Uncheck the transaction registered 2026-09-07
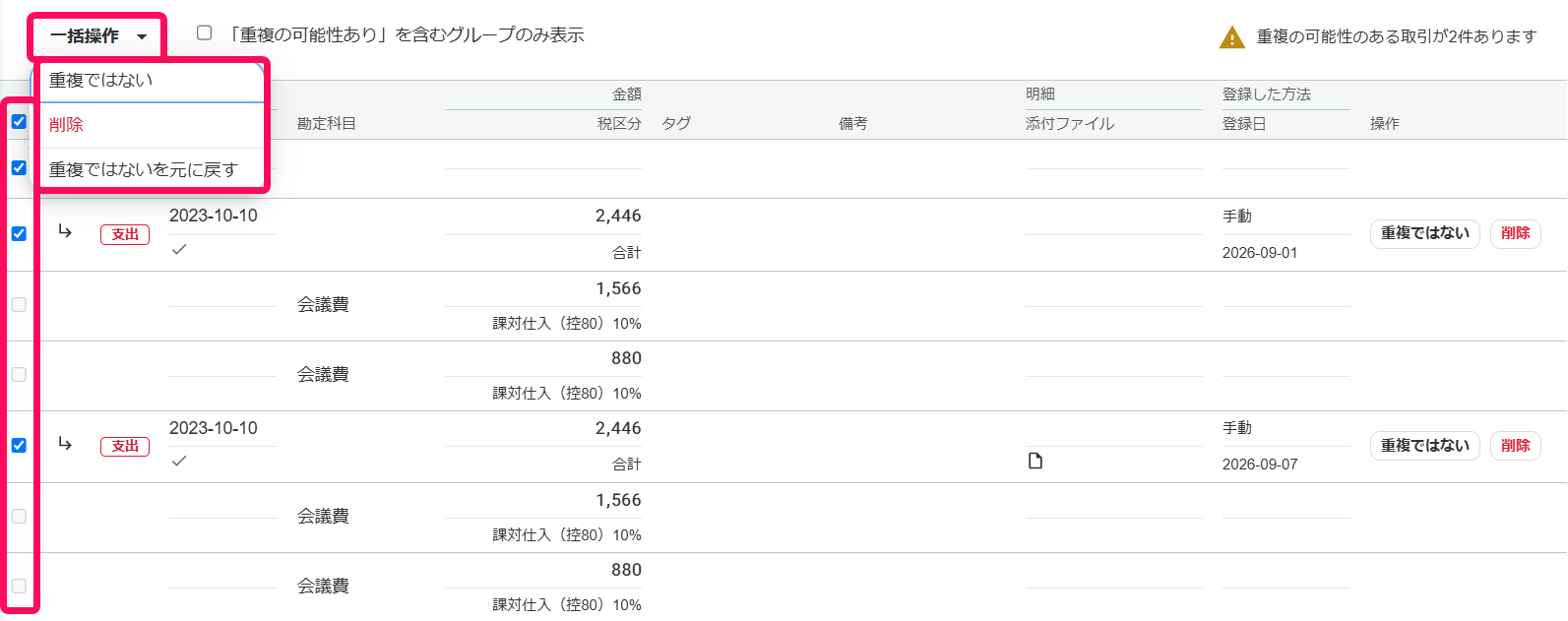Viewport: 1568px width, 621px height. [x=19, y=445]
